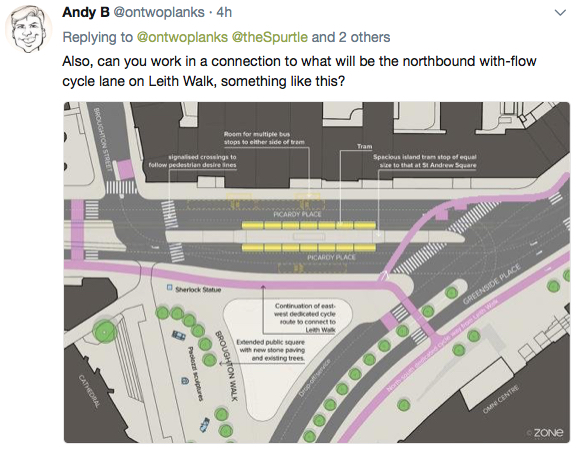581x453 pixels.
Task: Open @ontwoplanks mention in Replying to line
Action: (x=182, y=37)
